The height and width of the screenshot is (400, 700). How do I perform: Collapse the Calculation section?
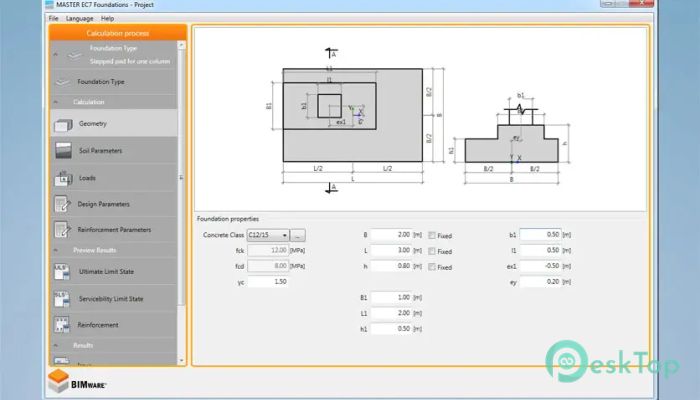click(56, 102)
